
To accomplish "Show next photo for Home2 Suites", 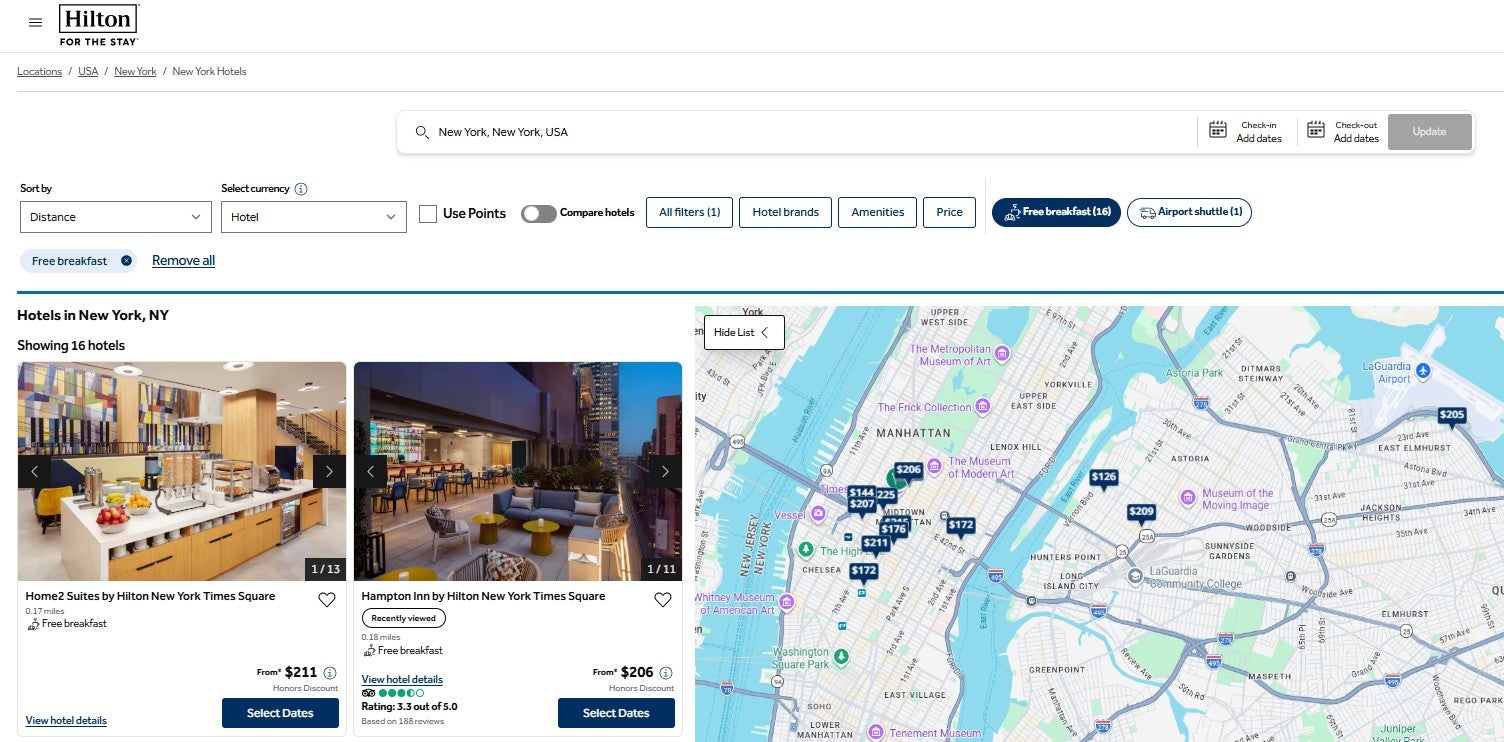I will click(x=329, y=472).
